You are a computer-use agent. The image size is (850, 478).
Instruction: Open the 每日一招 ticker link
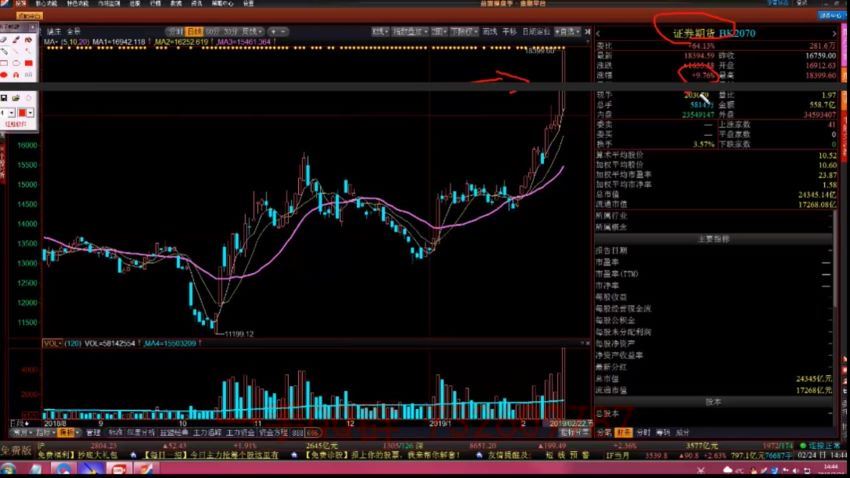click(210, 455)
